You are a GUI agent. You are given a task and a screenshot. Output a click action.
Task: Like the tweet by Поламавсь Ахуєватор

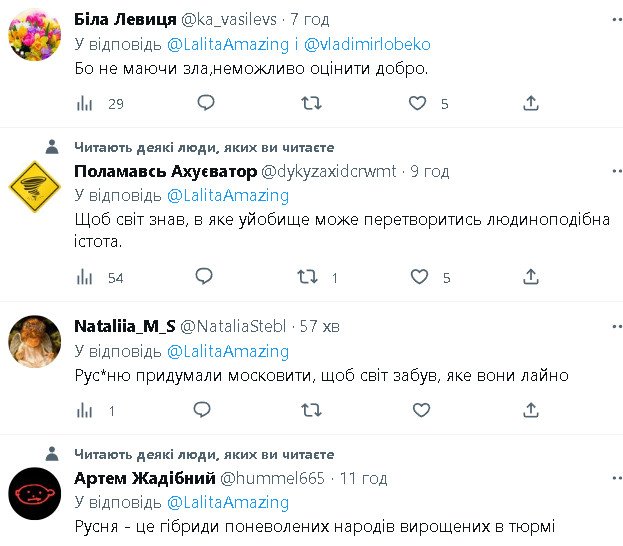[419, 277]
